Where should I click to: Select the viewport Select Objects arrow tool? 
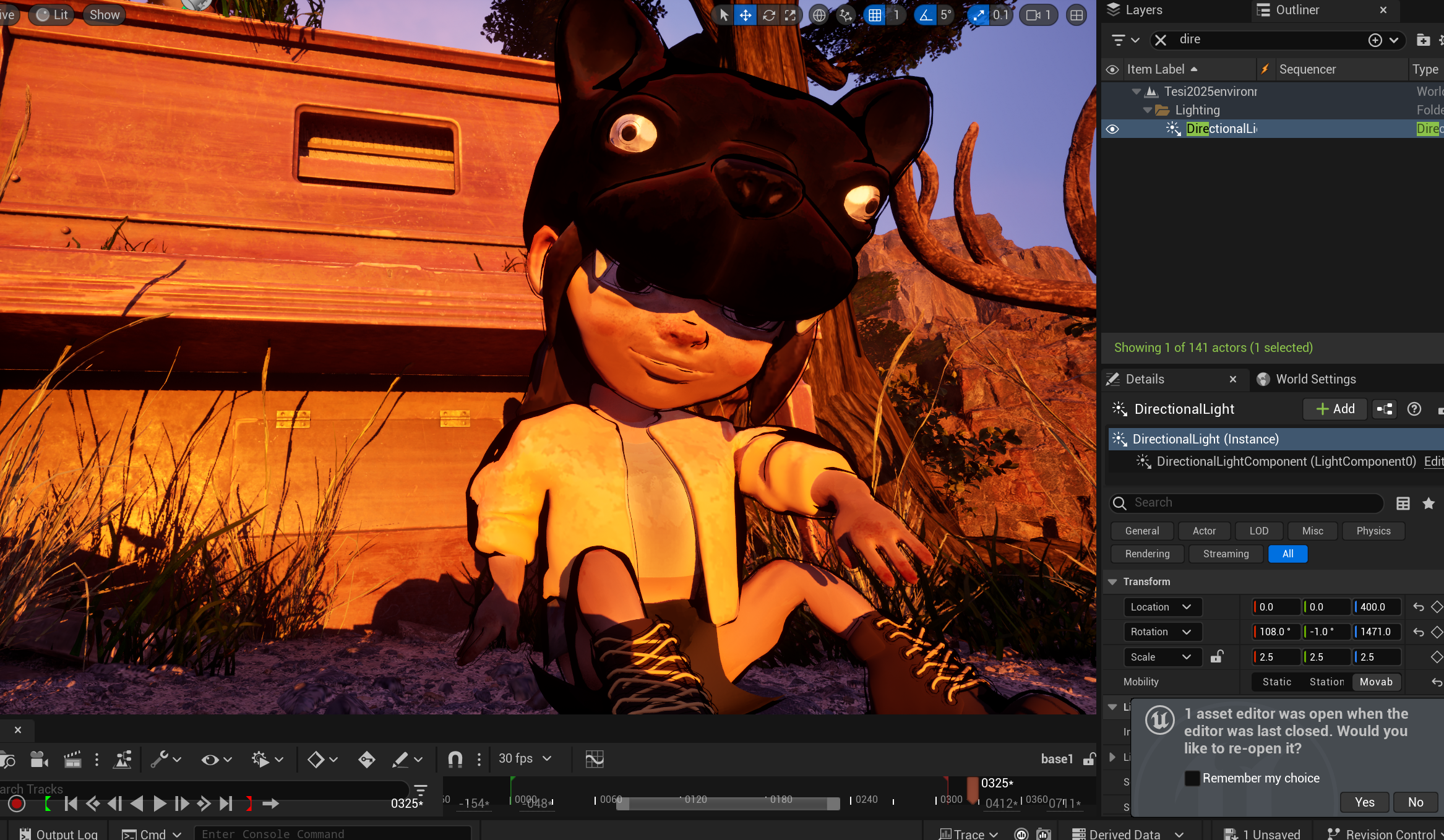(x=723, y=15)
